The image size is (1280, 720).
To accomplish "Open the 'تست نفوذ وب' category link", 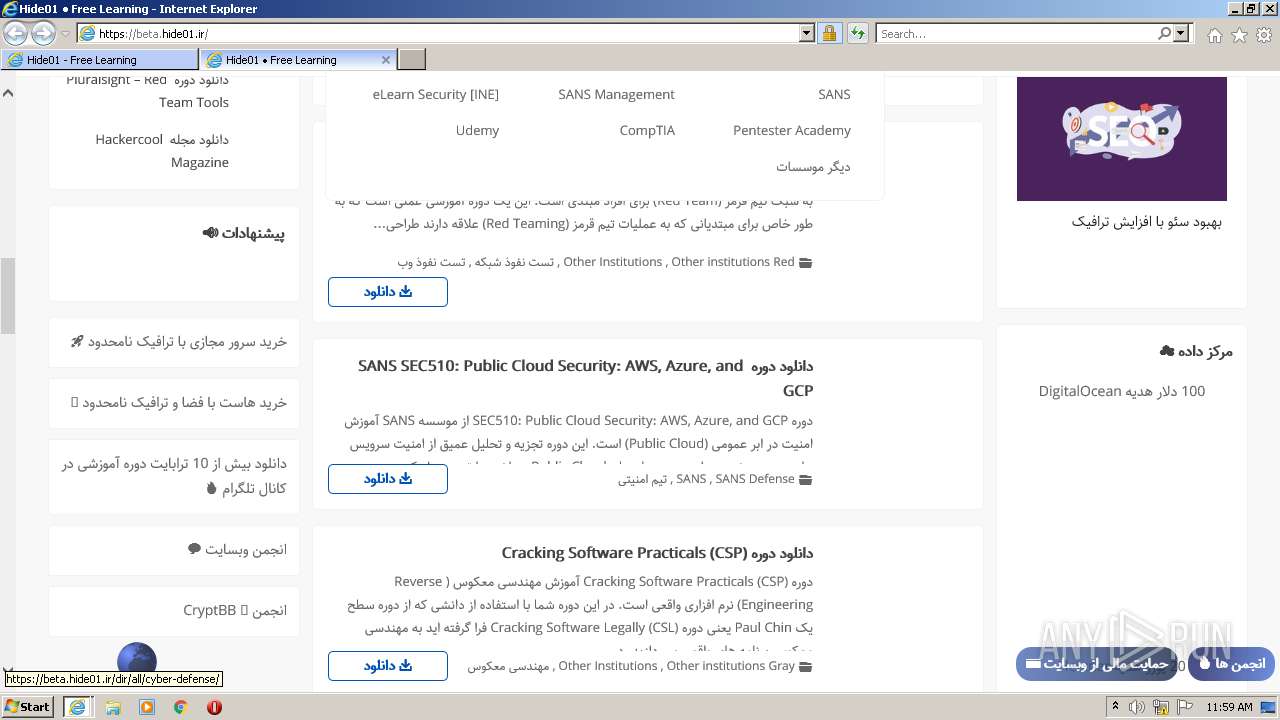I will click(x=431, y=262).
